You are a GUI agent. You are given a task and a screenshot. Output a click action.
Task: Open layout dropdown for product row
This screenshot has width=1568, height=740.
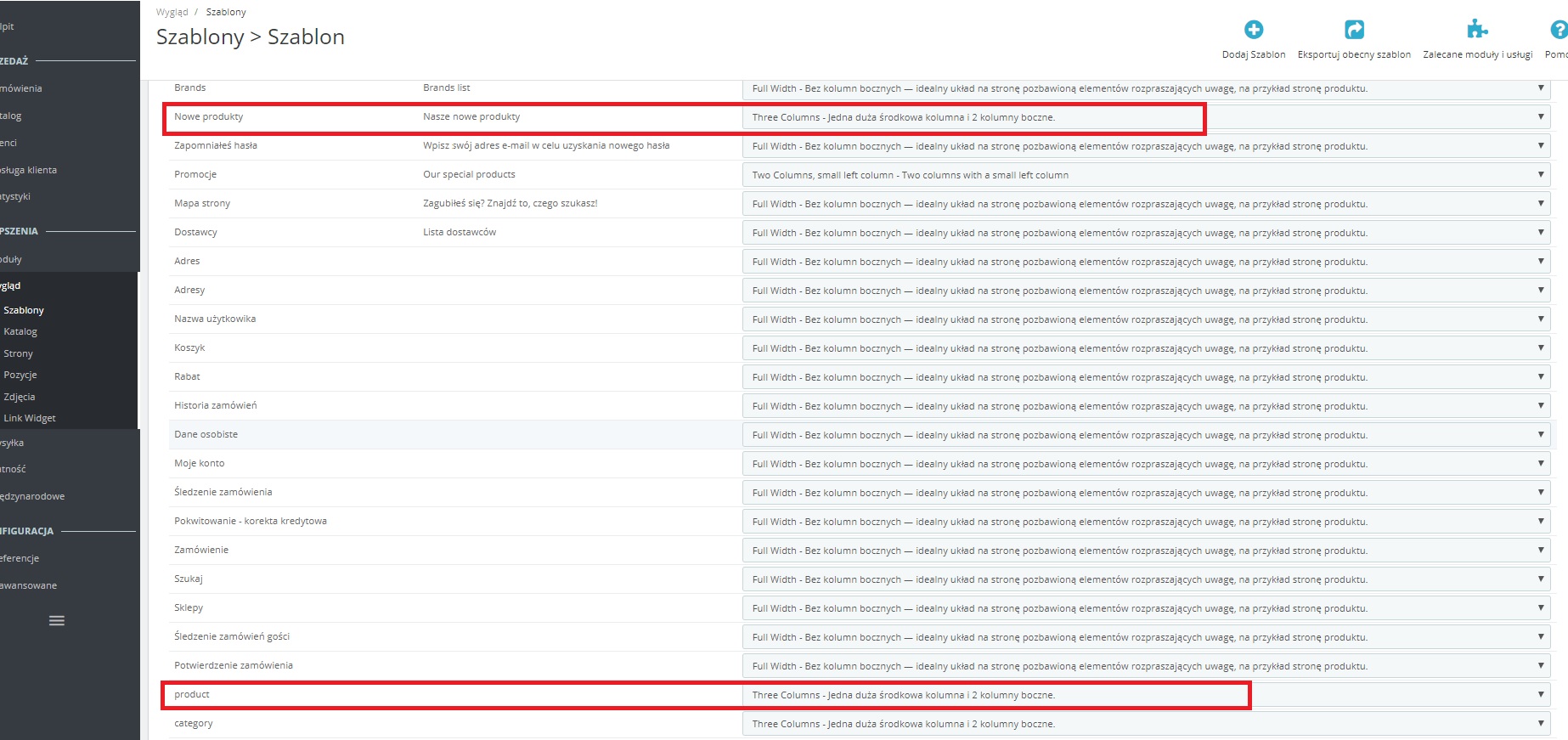pyautogui.click(x=1147, y=695)
